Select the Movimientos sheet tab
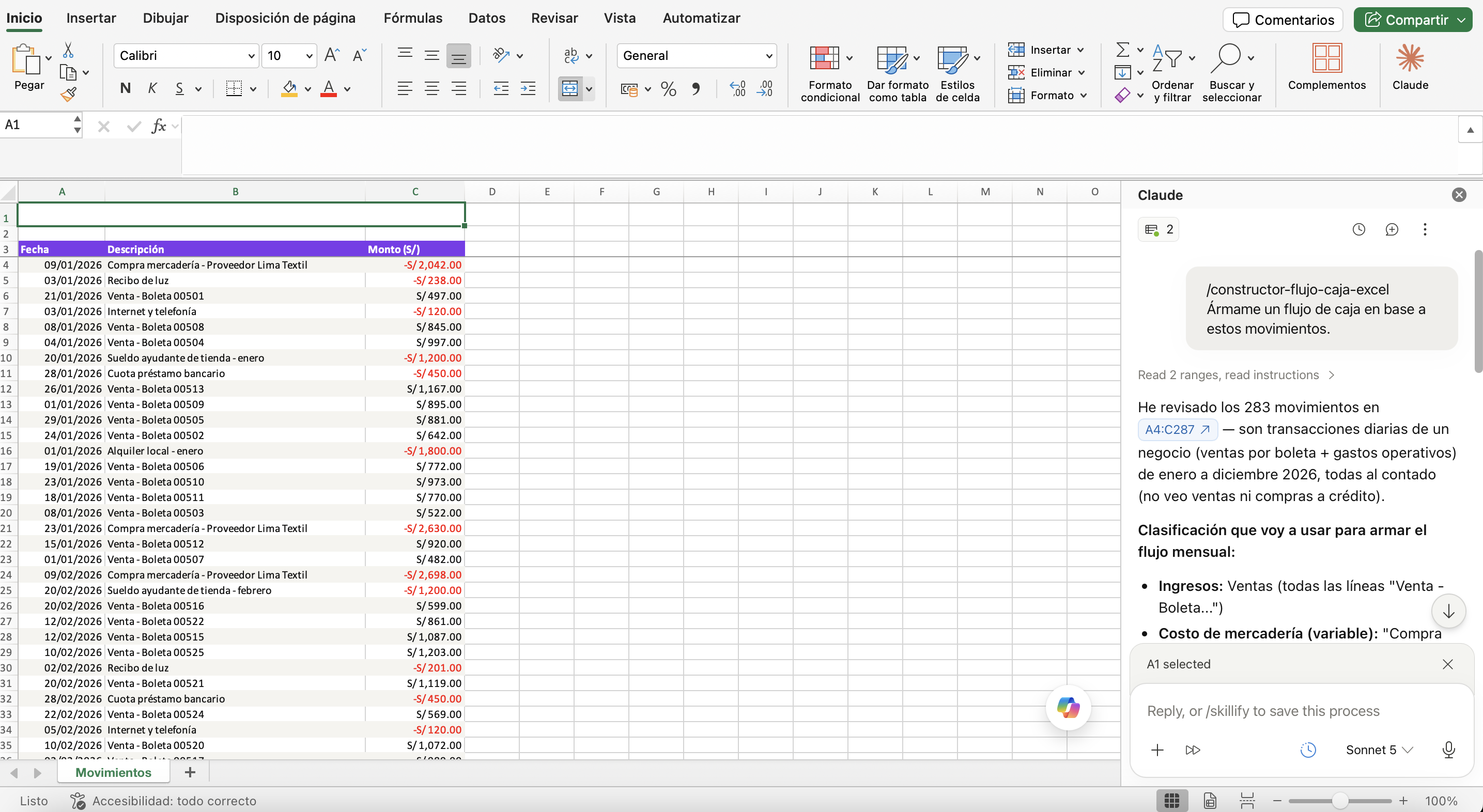The height and width of the screenshot is (812, 1483). (113, 772)
